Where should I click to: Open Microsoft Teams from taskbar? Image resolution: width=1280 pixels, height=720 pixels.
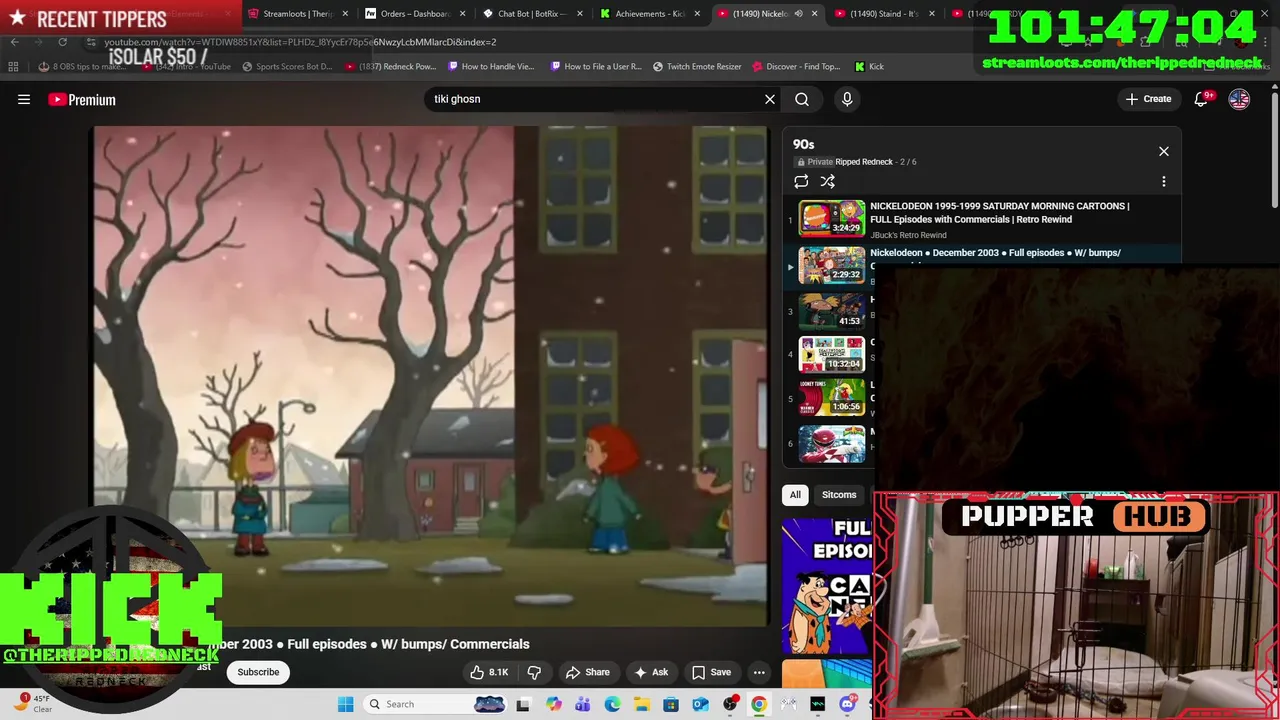pos(583,704)
